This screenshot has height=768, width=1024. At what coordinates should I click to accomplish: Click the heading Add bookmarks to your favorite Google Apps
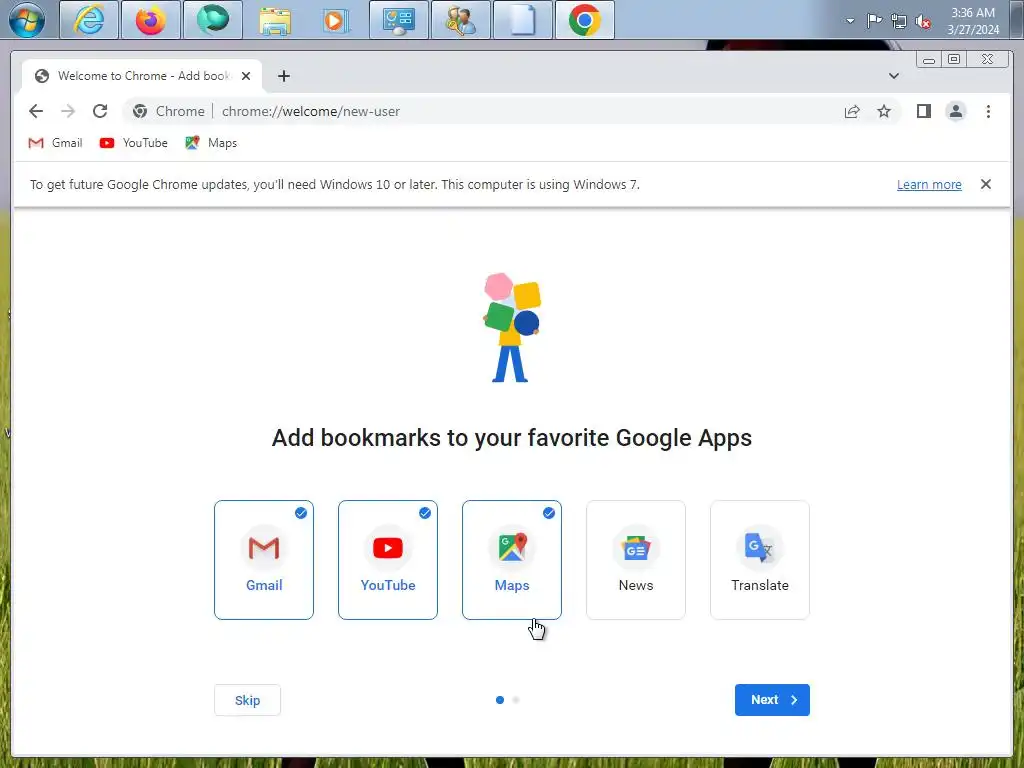pyautogui.click(x=512, y=438)
